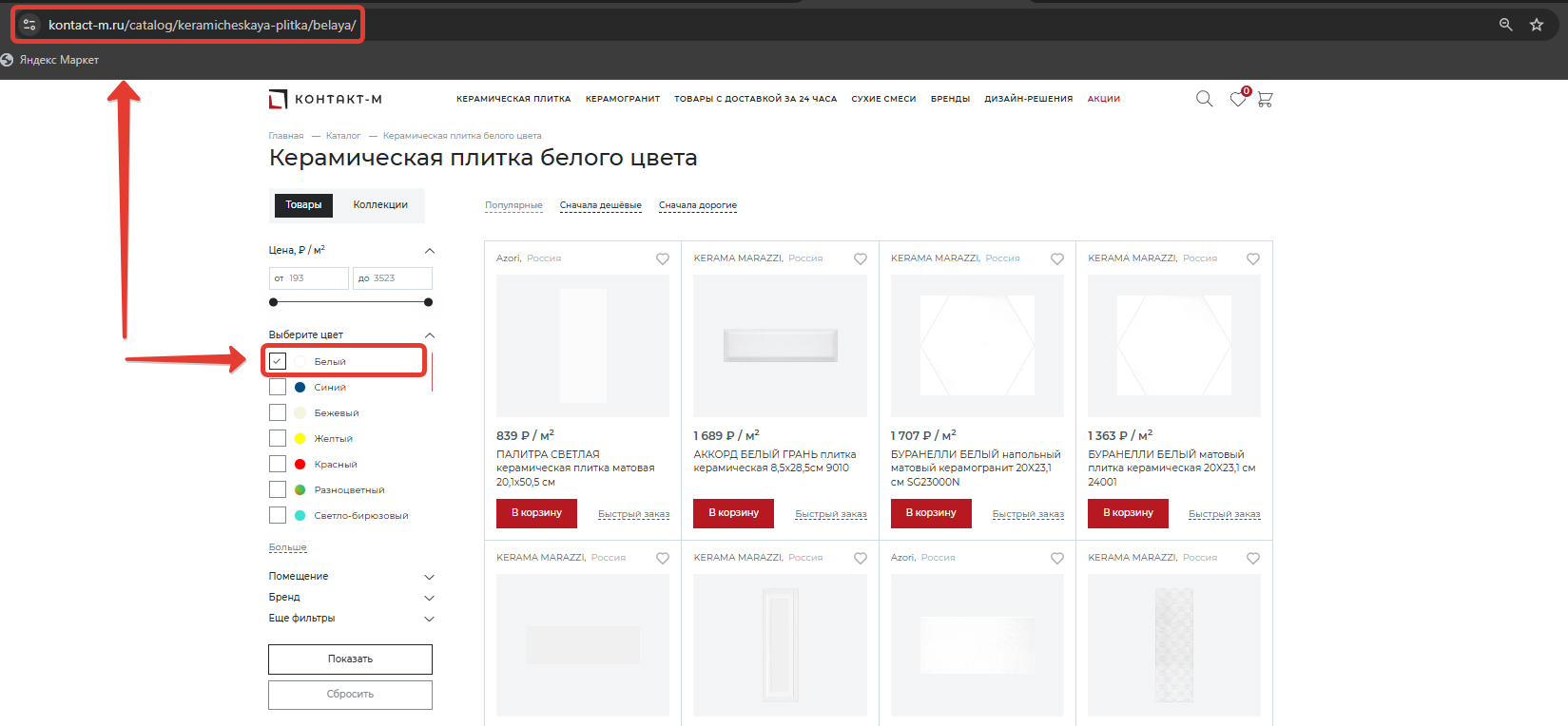Viewport: 1568px width, 726px height.
Task: Open site info icon in address bar
Action: pyautogui.click(x=29, y=25)
